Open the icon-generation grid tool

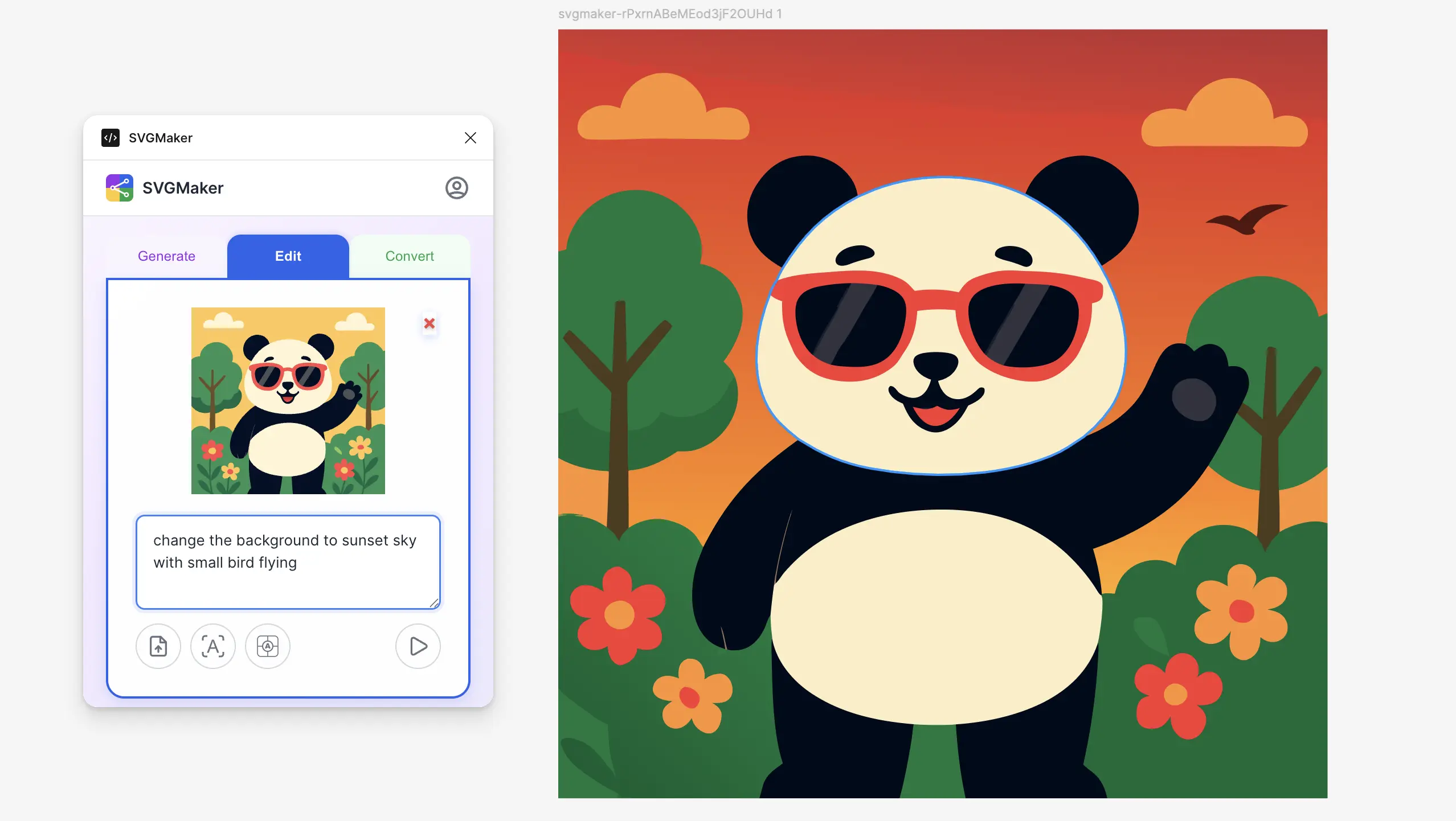[268, 647]
